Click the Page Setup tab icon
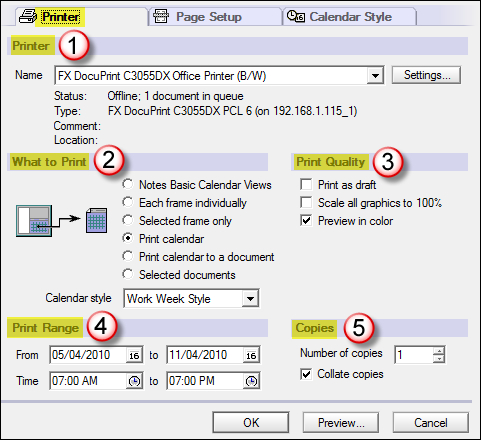481x440 pixels. [161, 16]
